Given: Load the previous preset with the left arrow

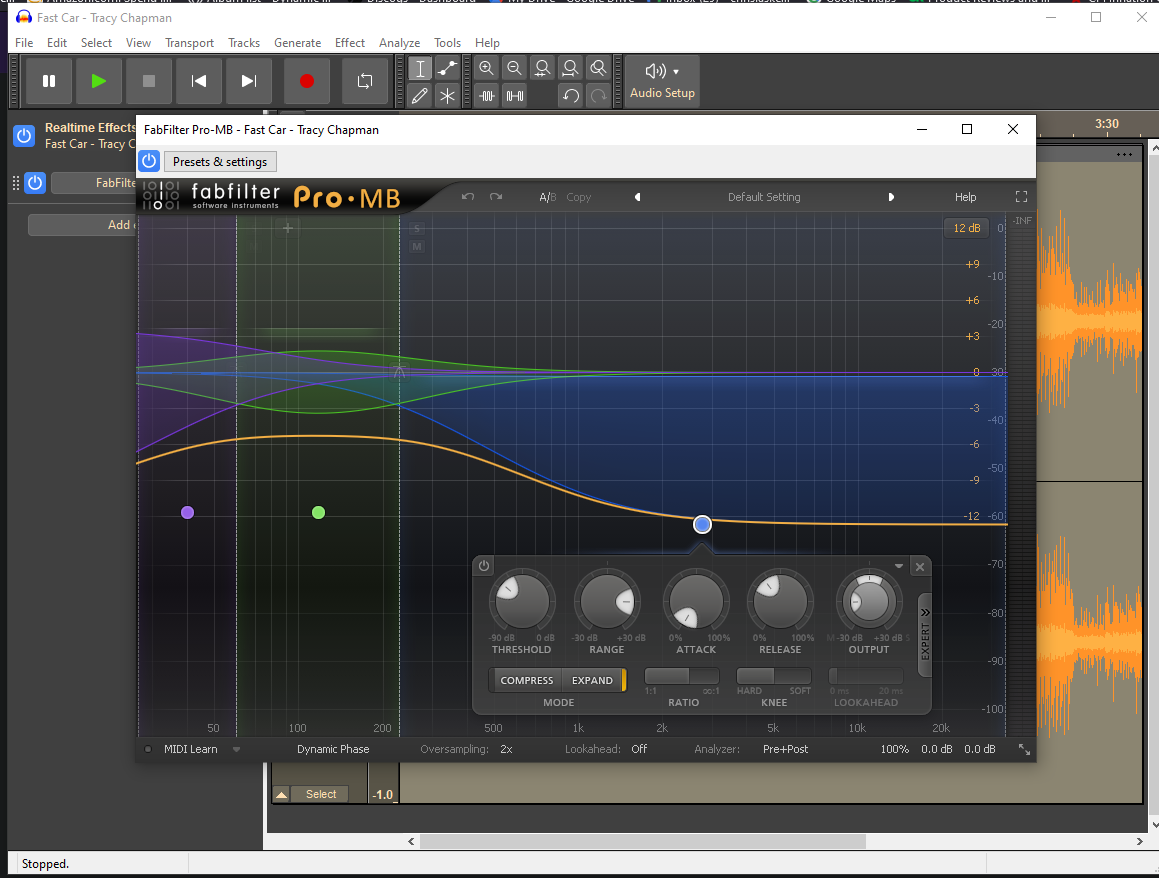Looking at the screenshot, I should coord(637,197).
